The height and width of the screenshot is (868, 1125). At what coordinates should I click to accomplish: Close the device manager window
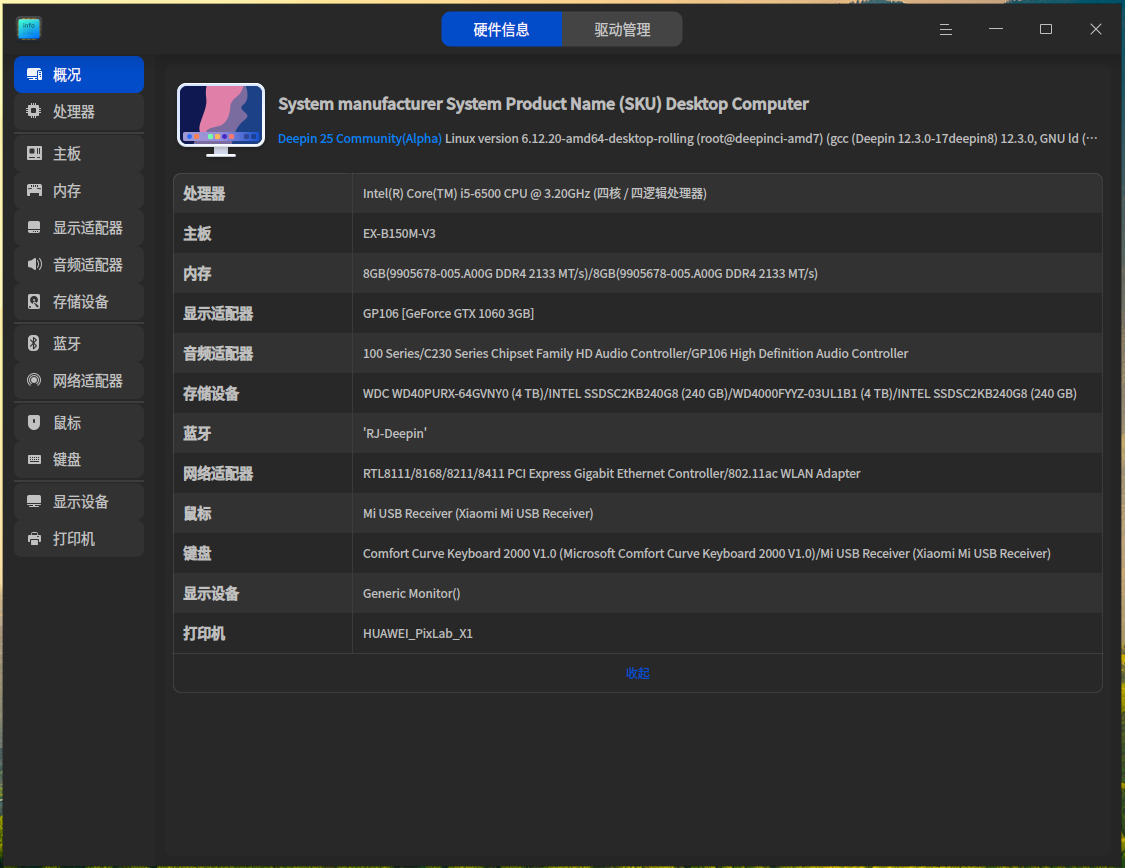[x=1096, y=29]
